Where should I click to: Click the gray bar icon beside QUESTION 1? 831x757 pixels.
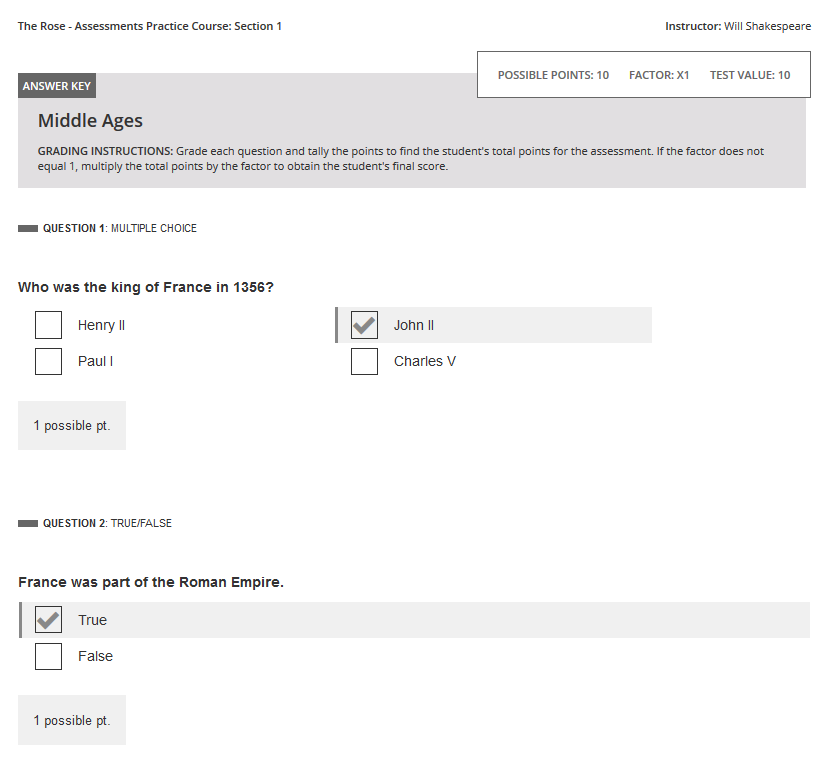(28, 228)
